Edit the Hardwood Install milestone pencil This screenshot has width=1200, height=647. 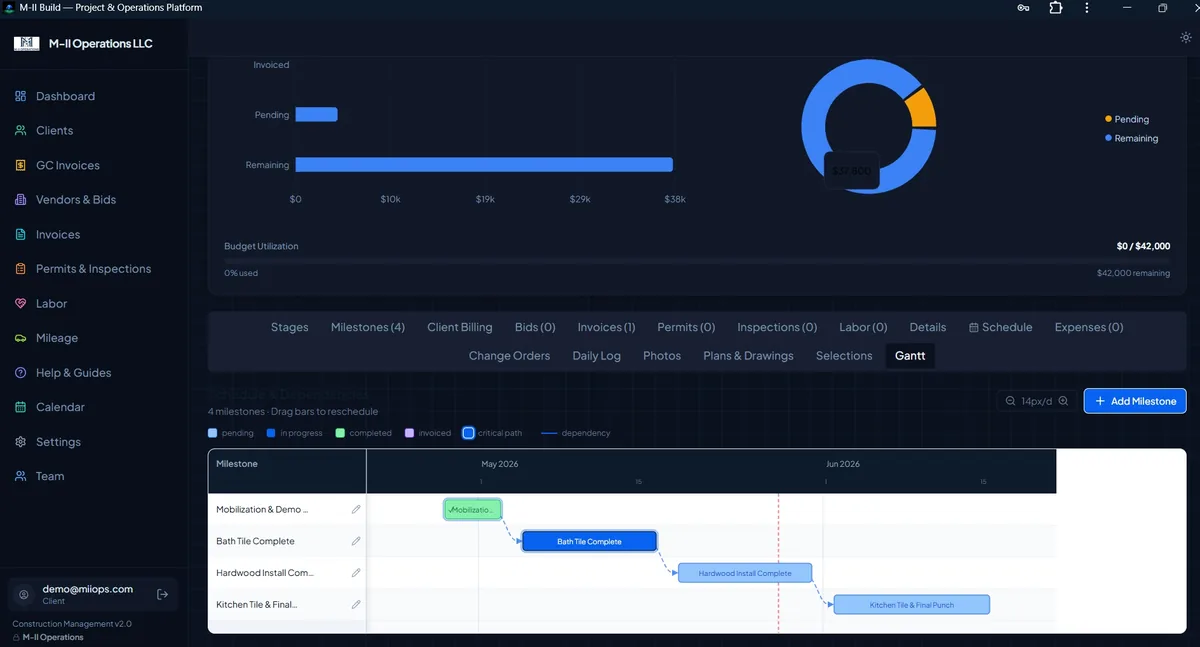pos(356,573)
